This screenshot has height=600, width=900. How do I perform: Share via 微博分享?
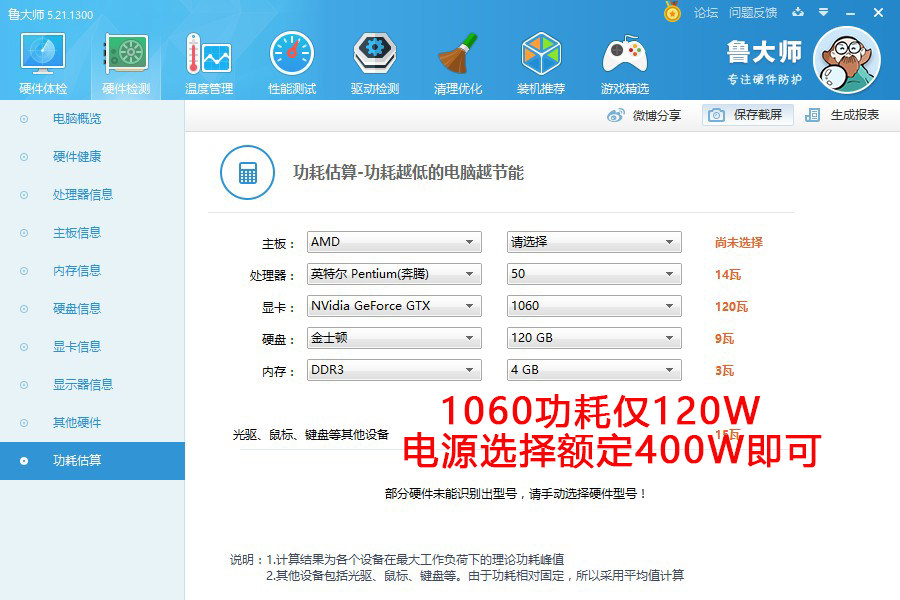pyautogui.click(x=644, y=115)
